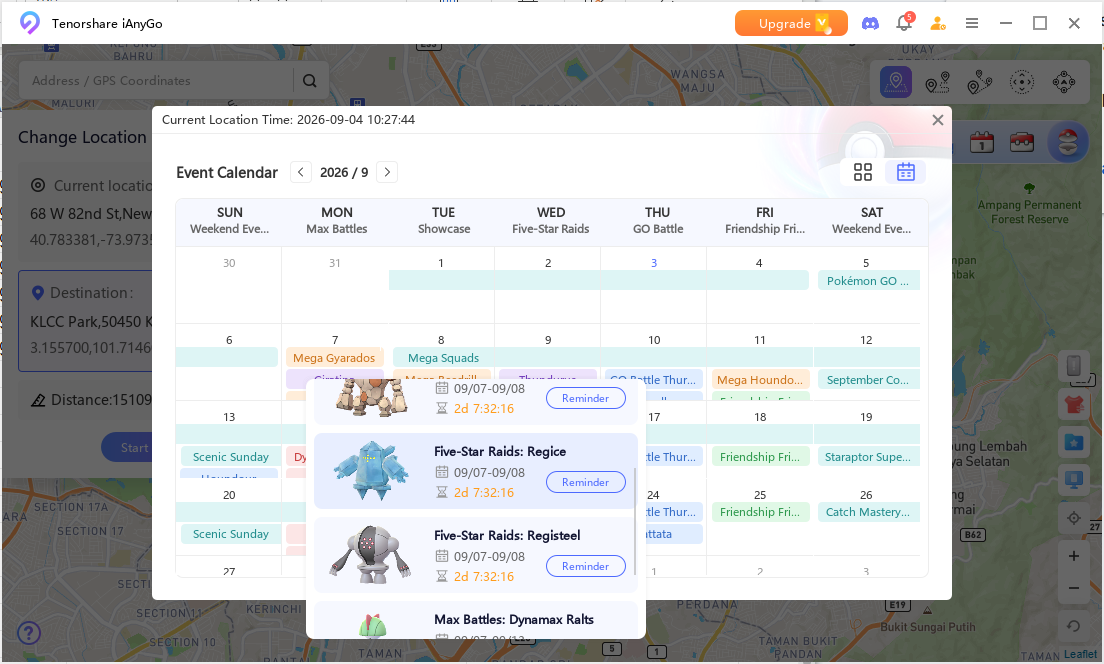Screen dimensions: 1104x664
Task: Open Scenic Sunday event on day 13
Action: click(231, 457)
